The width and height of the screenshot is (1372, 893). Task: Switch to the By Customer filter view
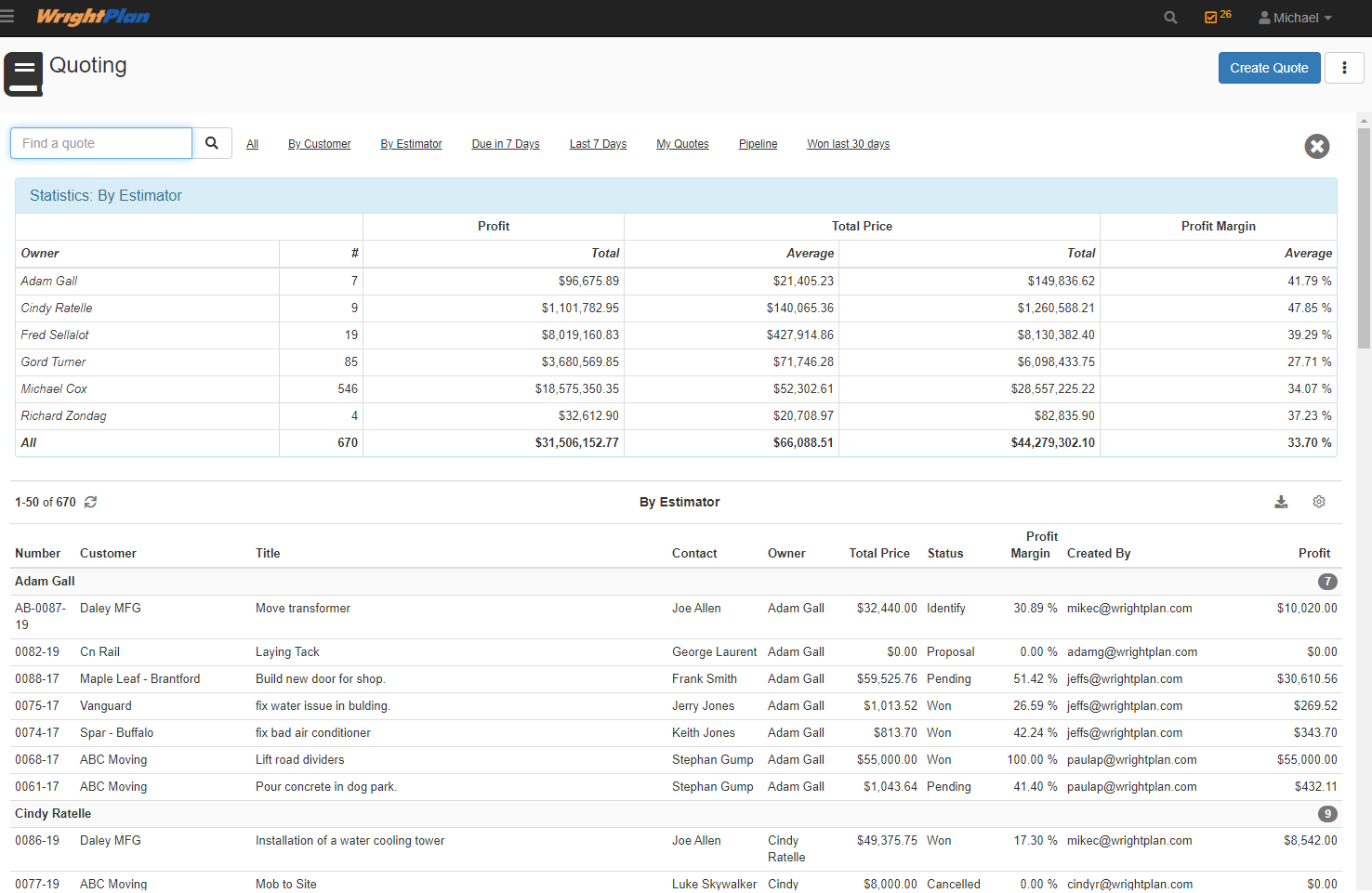tap(319, 144)
